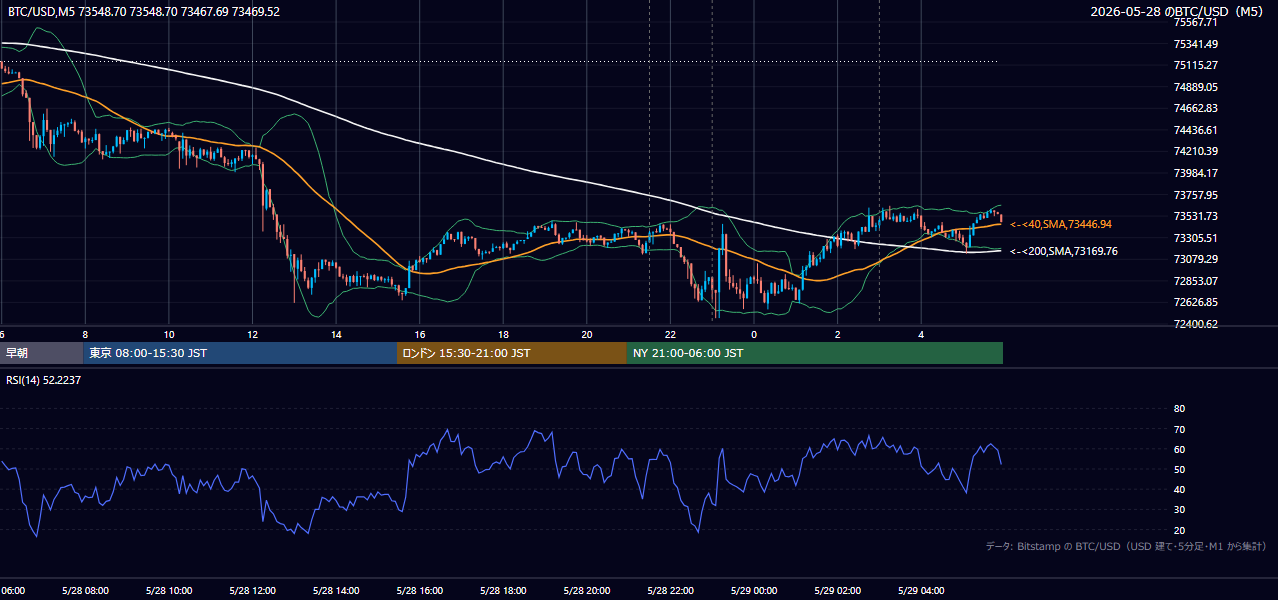Click price axis value 73984.17
This screenshot has height=600, width=1278.
1195,173
